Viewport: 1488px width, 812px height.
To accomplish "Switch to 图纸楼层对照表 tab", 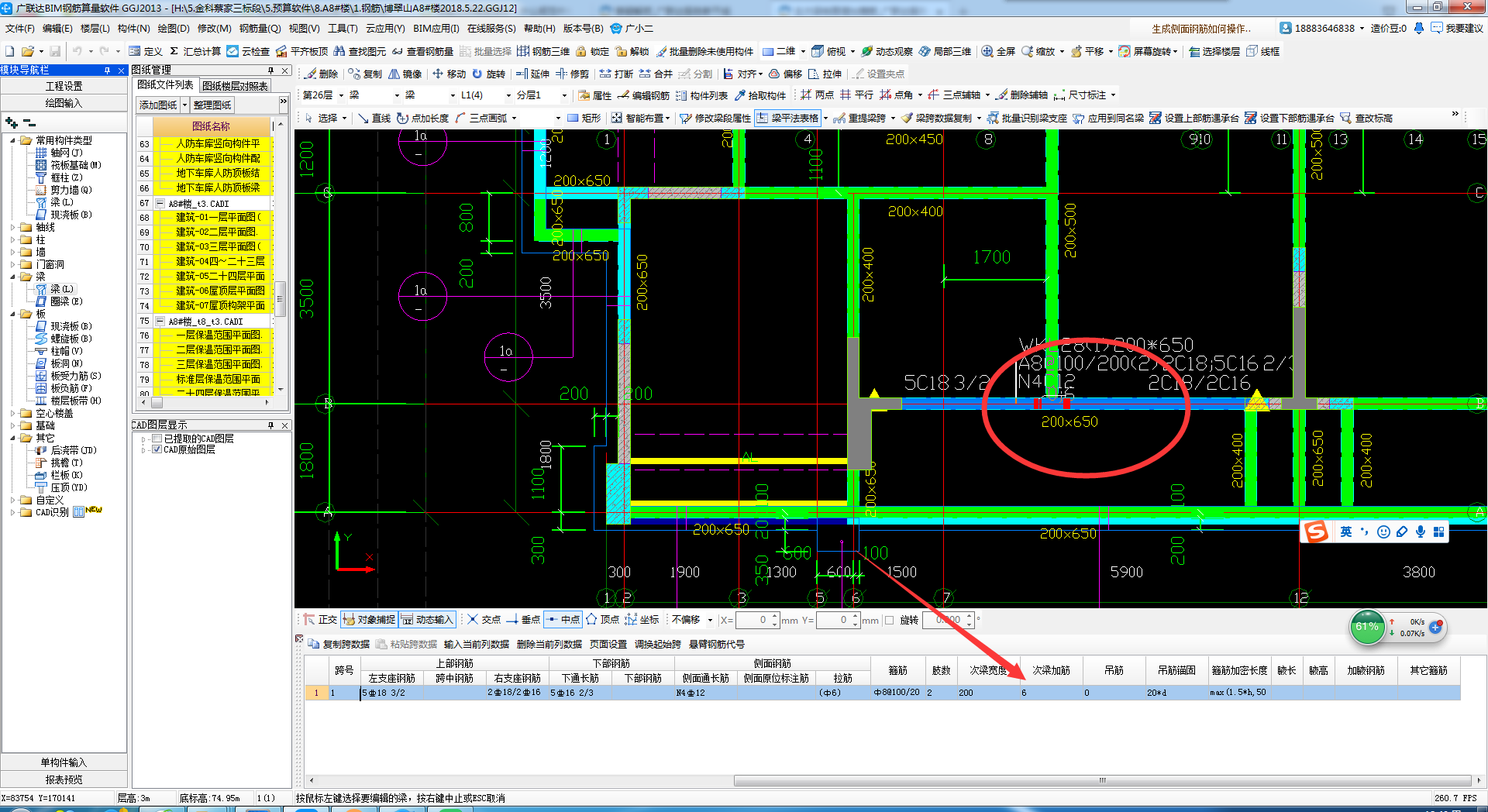I will coord(235,85).
